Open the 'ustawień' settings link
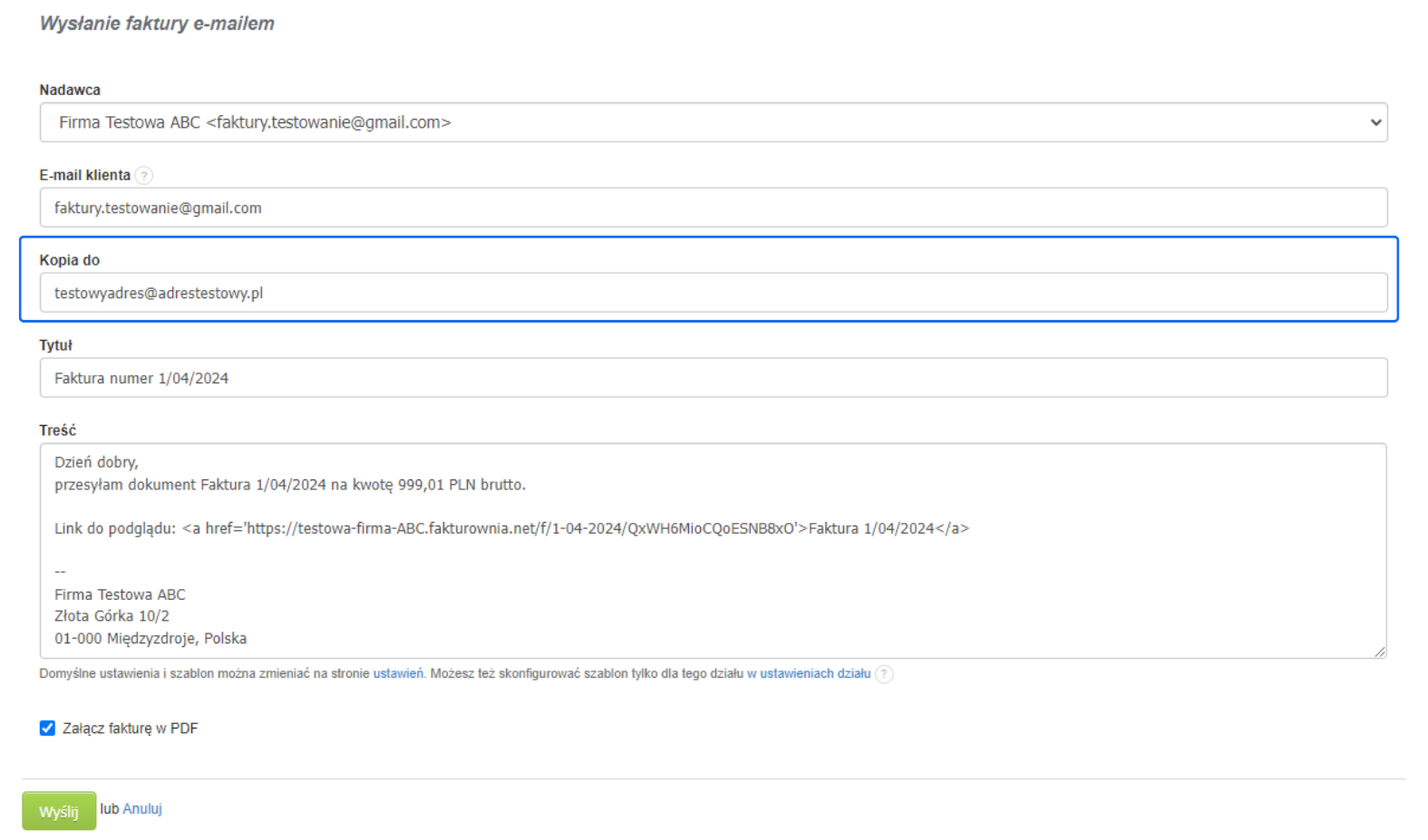This screenshot has width=1428, height=840. (x=397, y=674)
